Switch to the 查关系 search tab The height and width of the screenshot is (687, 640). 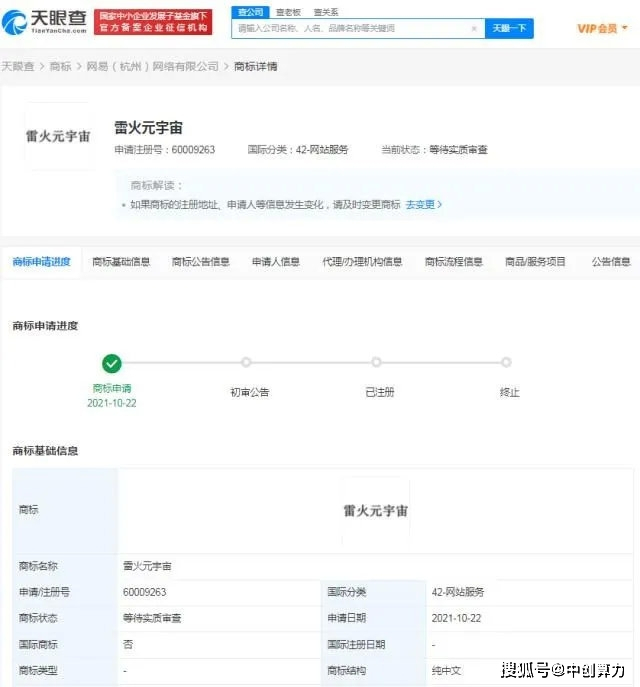click(326, 12)
